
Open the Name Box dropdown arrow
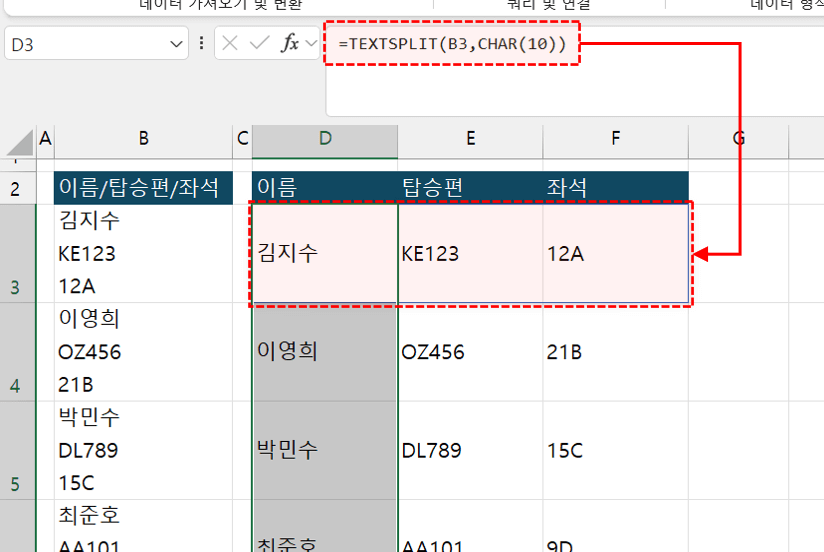point(176,44)
